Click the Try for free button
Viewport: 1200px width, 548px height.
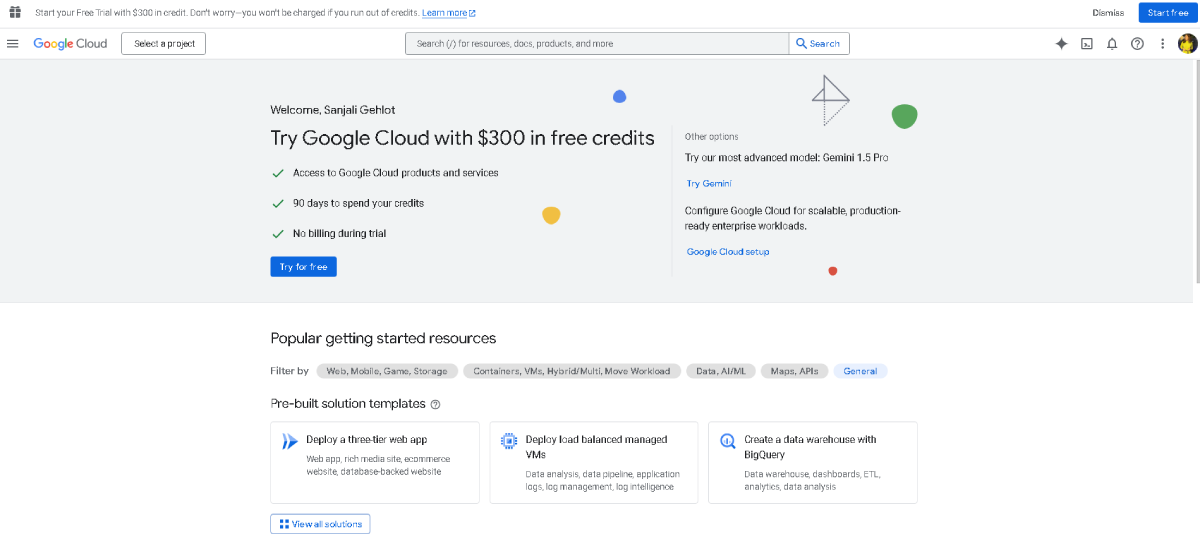point(303,267)
